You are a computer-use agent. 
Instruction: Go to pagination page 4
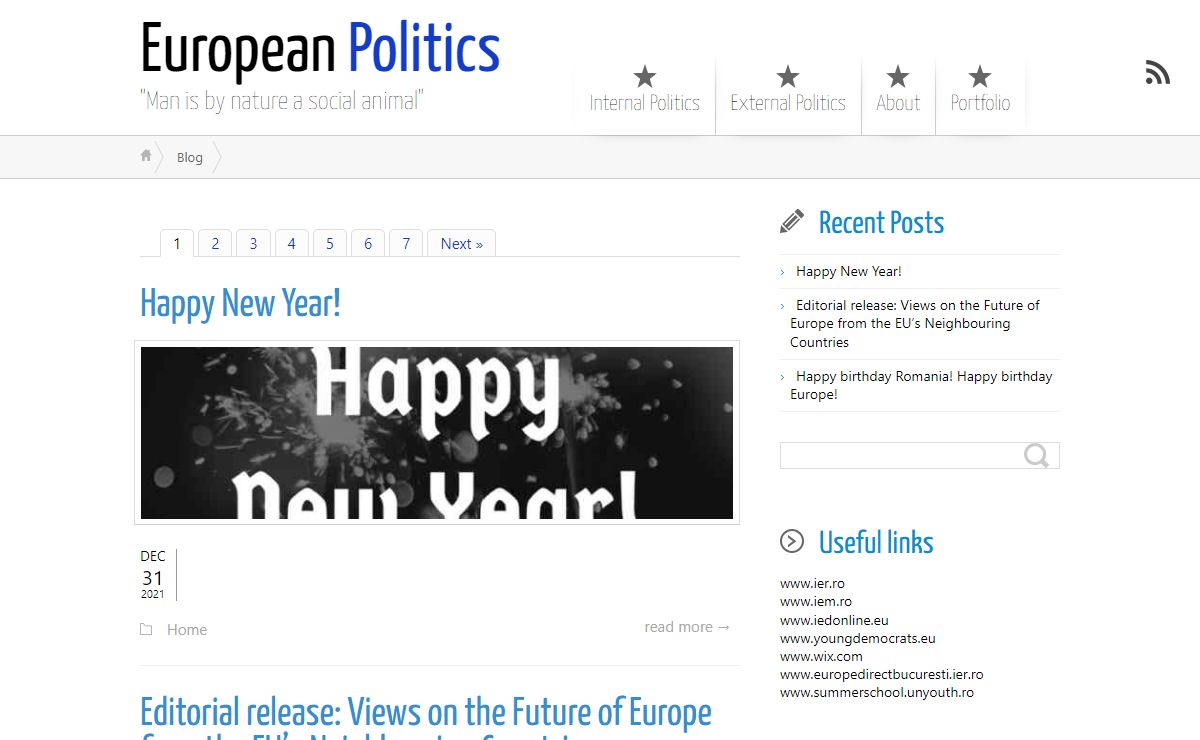[291, 244]
